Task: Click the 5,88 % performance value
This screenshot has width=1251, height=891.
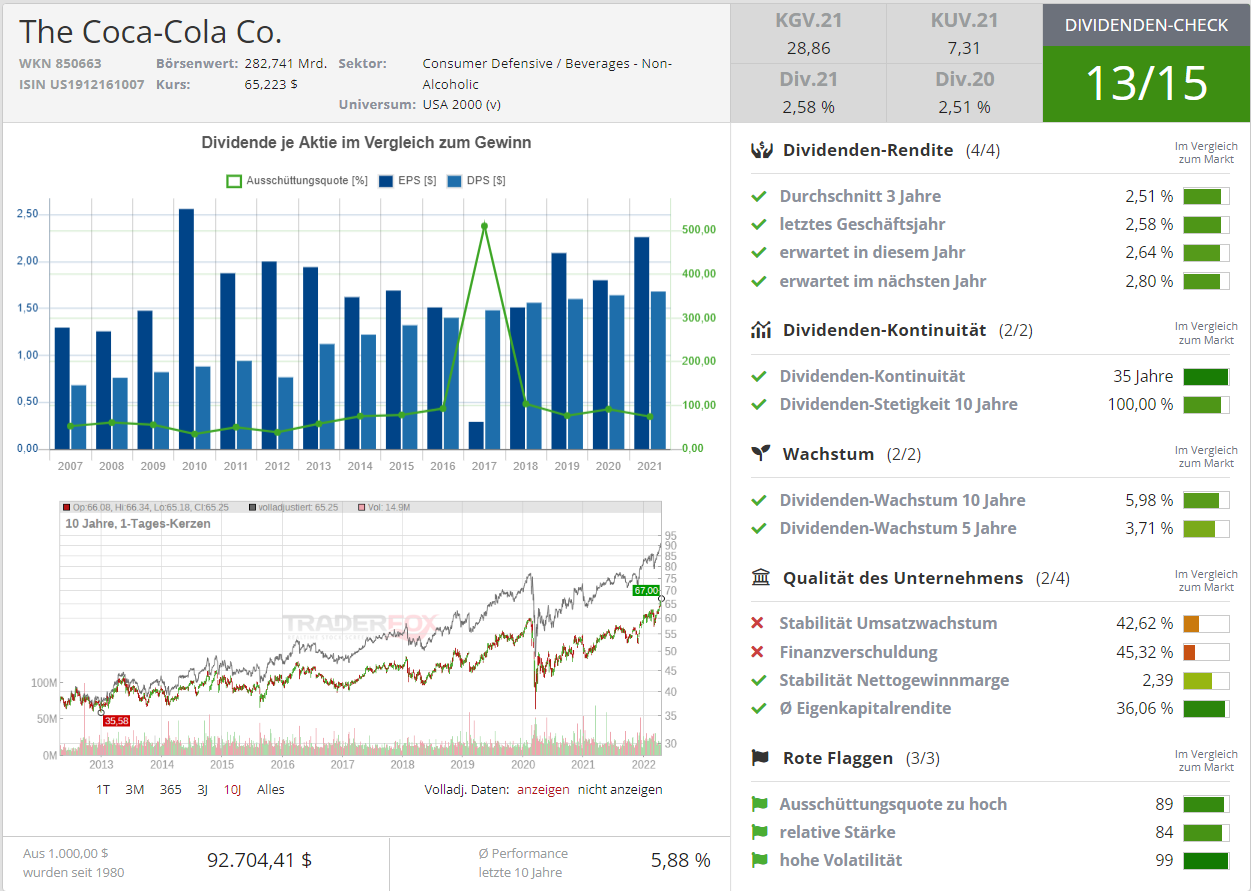Action: [681, 860]
